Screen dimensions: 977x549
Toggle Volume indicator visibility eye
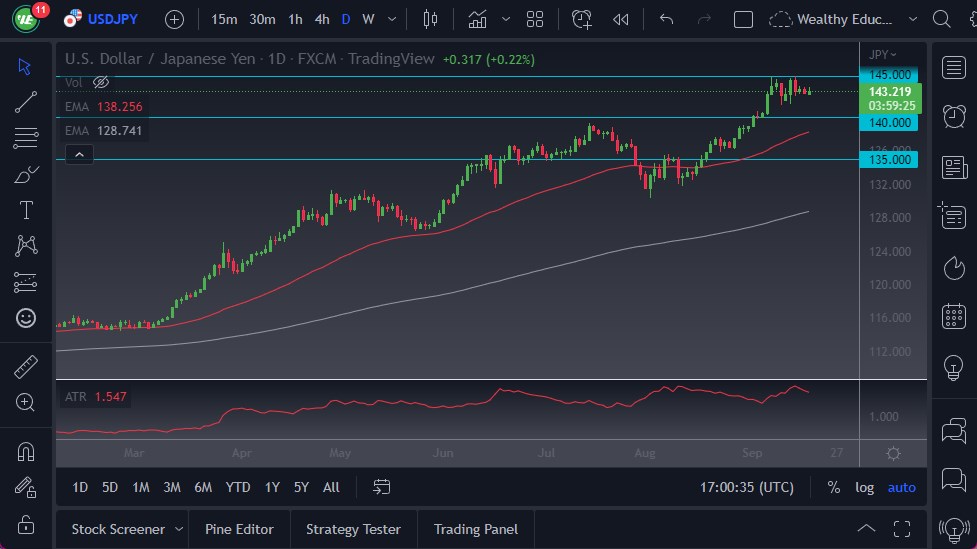pyautogui.click(x=101, y=82)
